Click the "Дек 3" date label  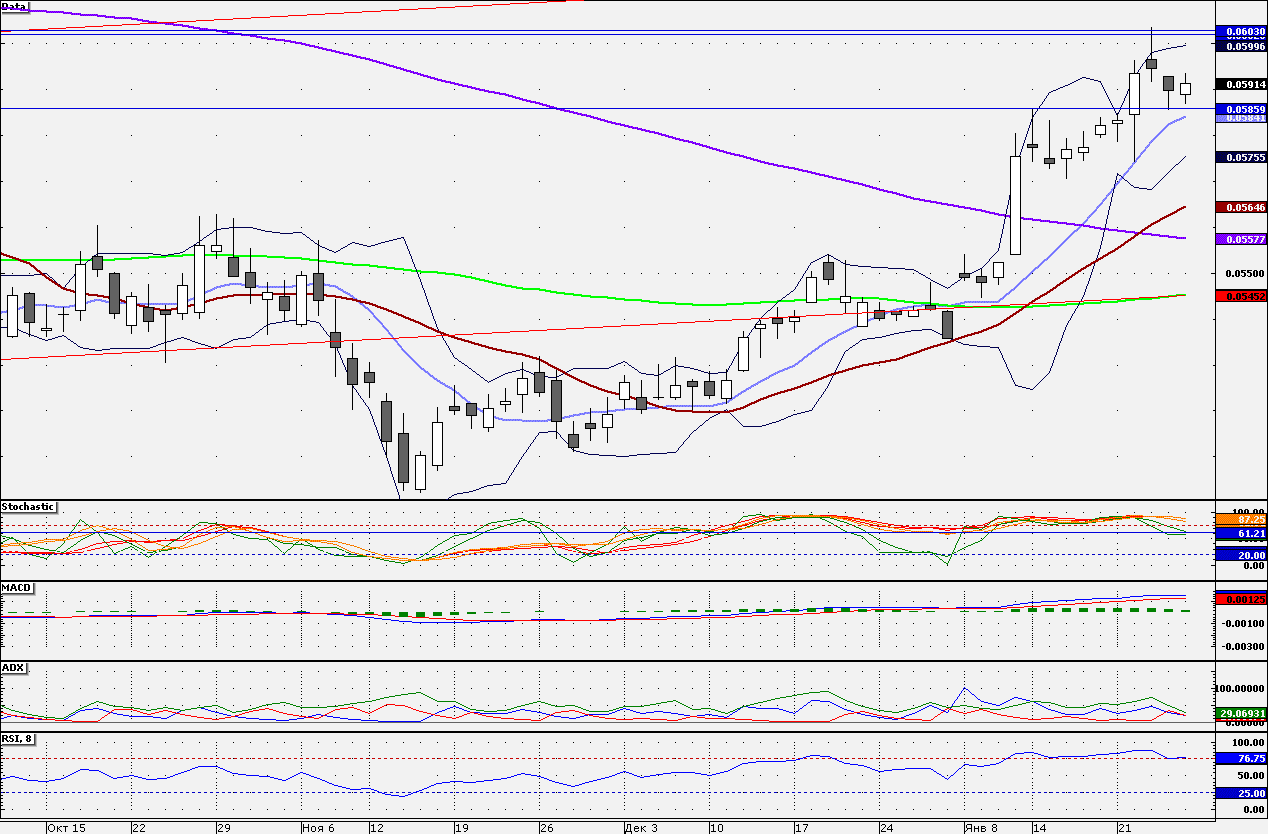tap(641, 828)
